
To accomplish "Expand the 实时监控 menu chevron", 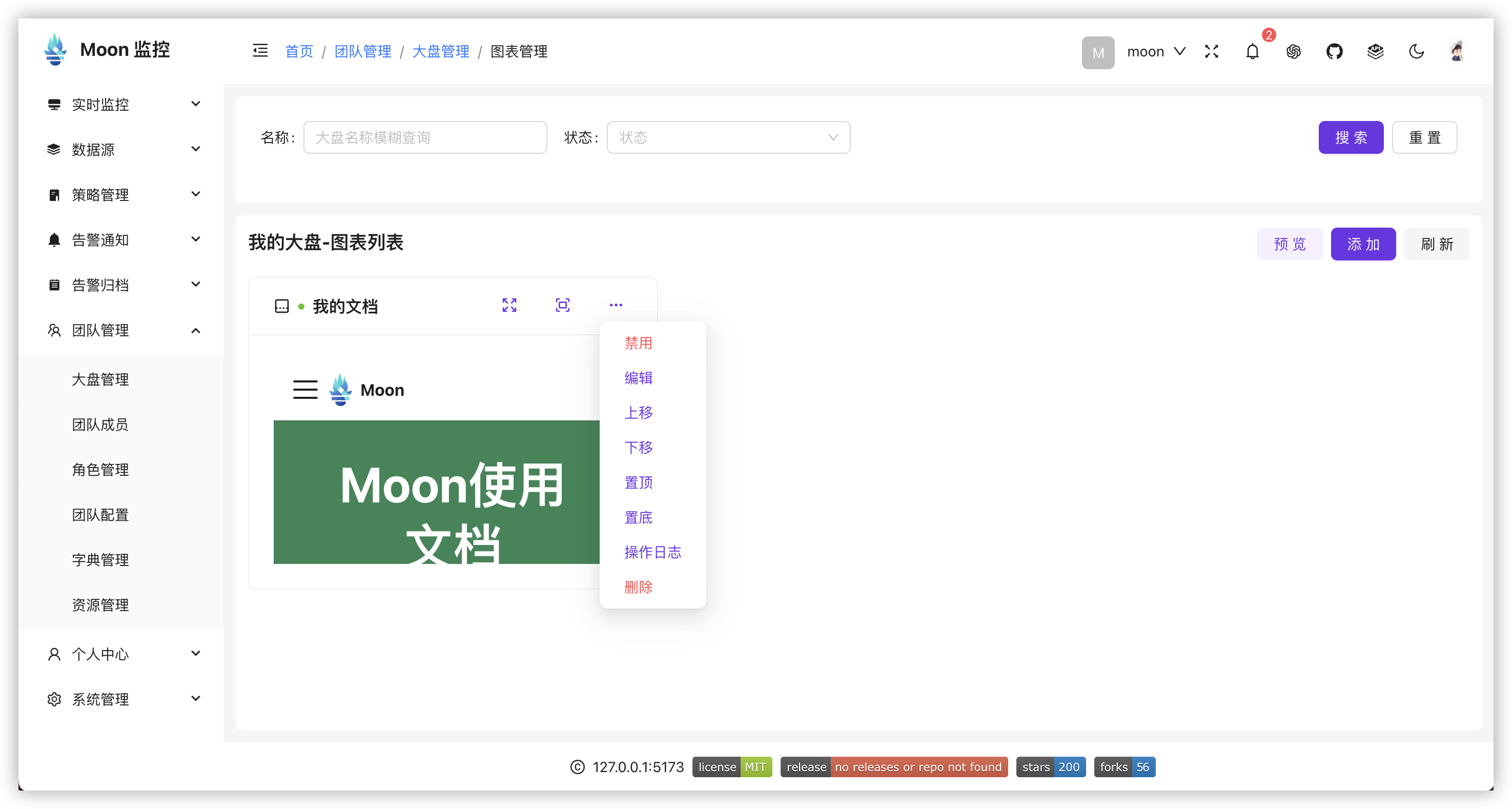I will 196,104.
